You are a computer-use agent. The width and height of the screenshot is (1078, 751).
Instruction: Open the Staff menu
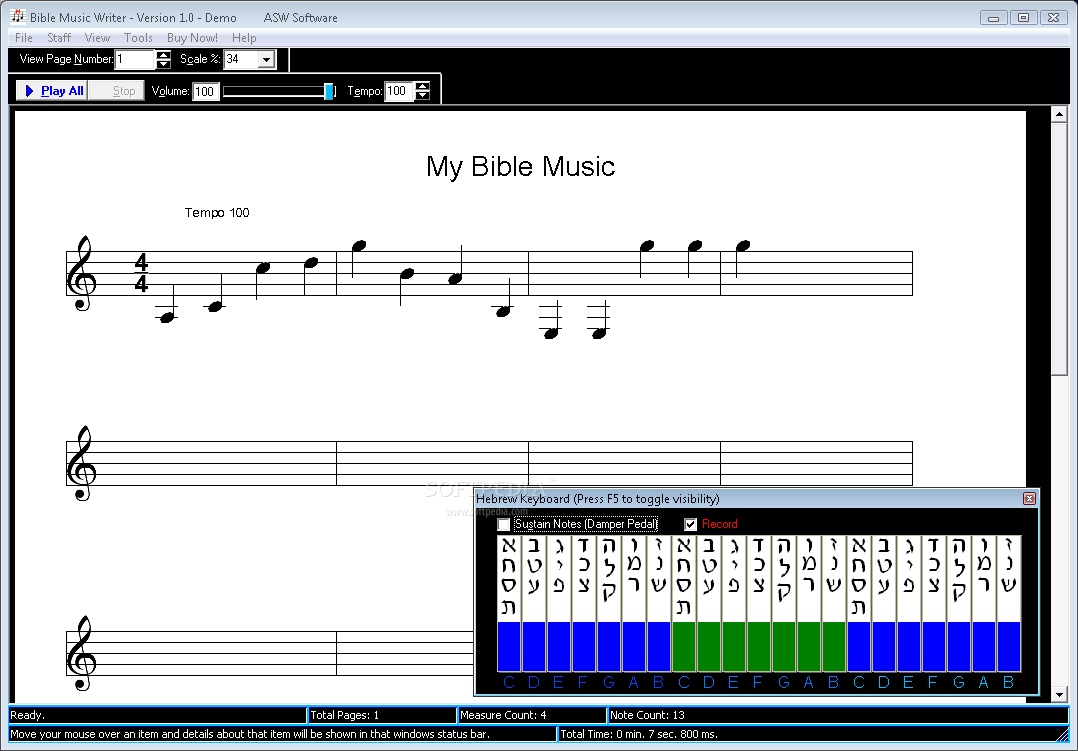coord(59,38)
